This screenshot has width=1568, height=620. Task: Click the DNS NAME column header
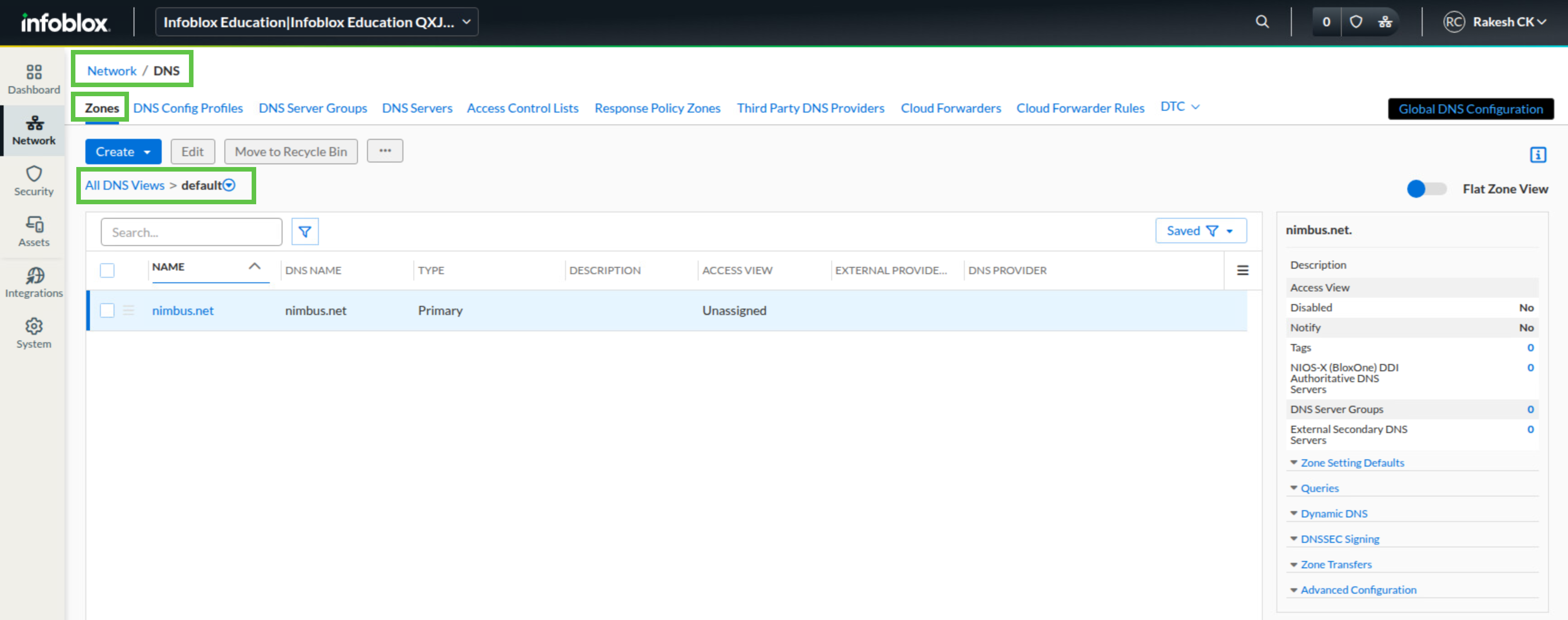(x=313, y=270)
